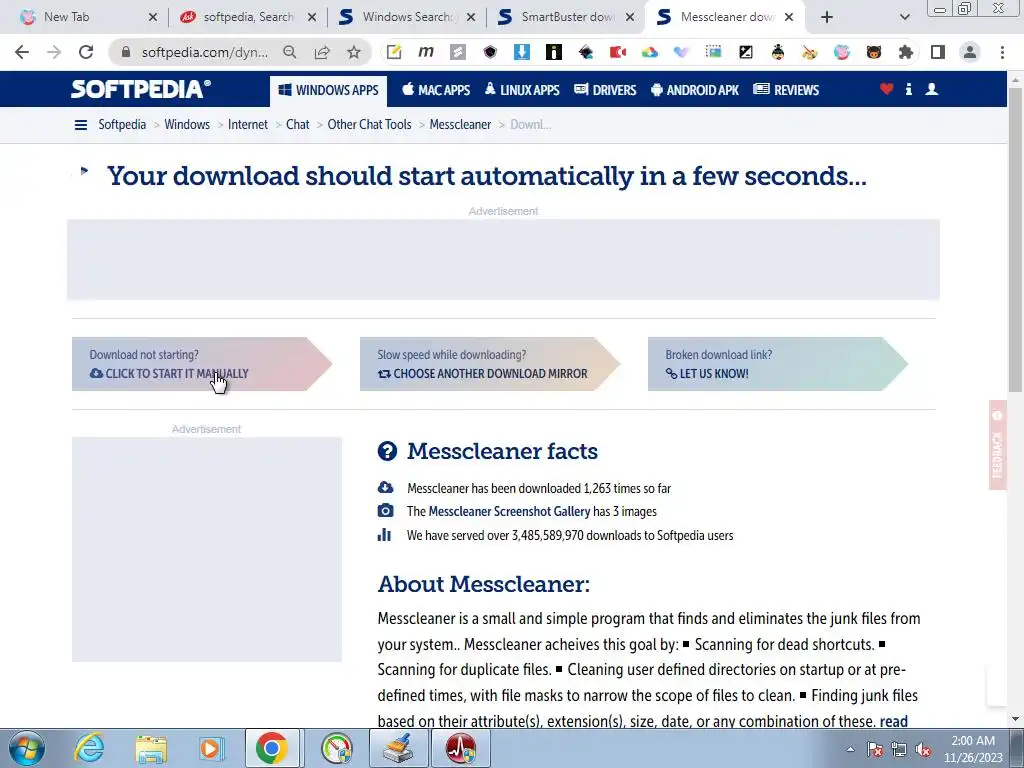Go to Internet breadcrumb link

[x=248, y=125]
